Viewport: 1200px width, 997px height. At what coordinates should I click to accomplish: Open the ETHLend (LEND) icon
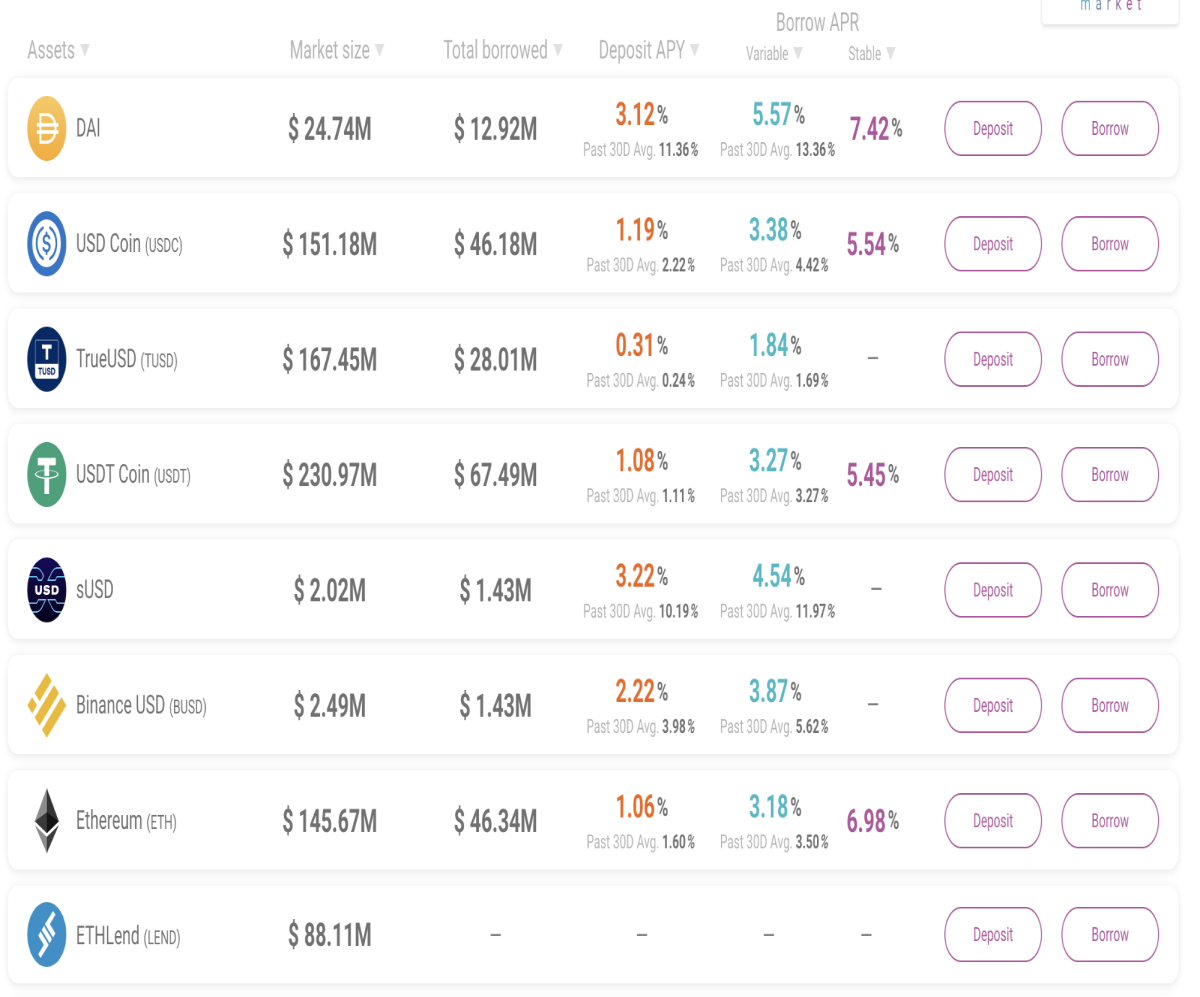pyautogui.click(x=47, y=935)
